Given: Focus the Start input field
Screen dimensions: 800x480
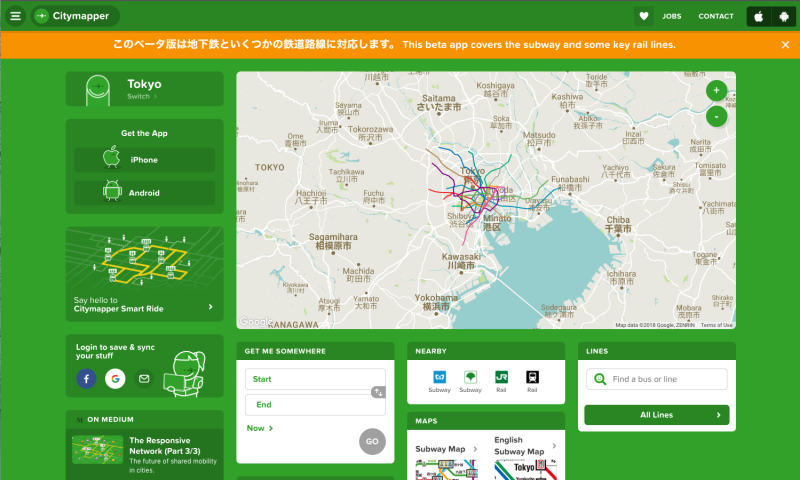Looking at the screenshot, I should (315, 379).
